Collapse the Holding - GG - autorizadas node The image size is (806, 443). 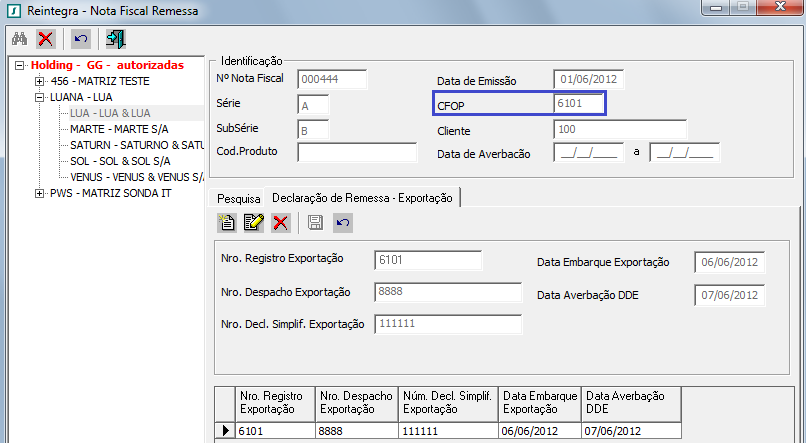tap(20, 65)
